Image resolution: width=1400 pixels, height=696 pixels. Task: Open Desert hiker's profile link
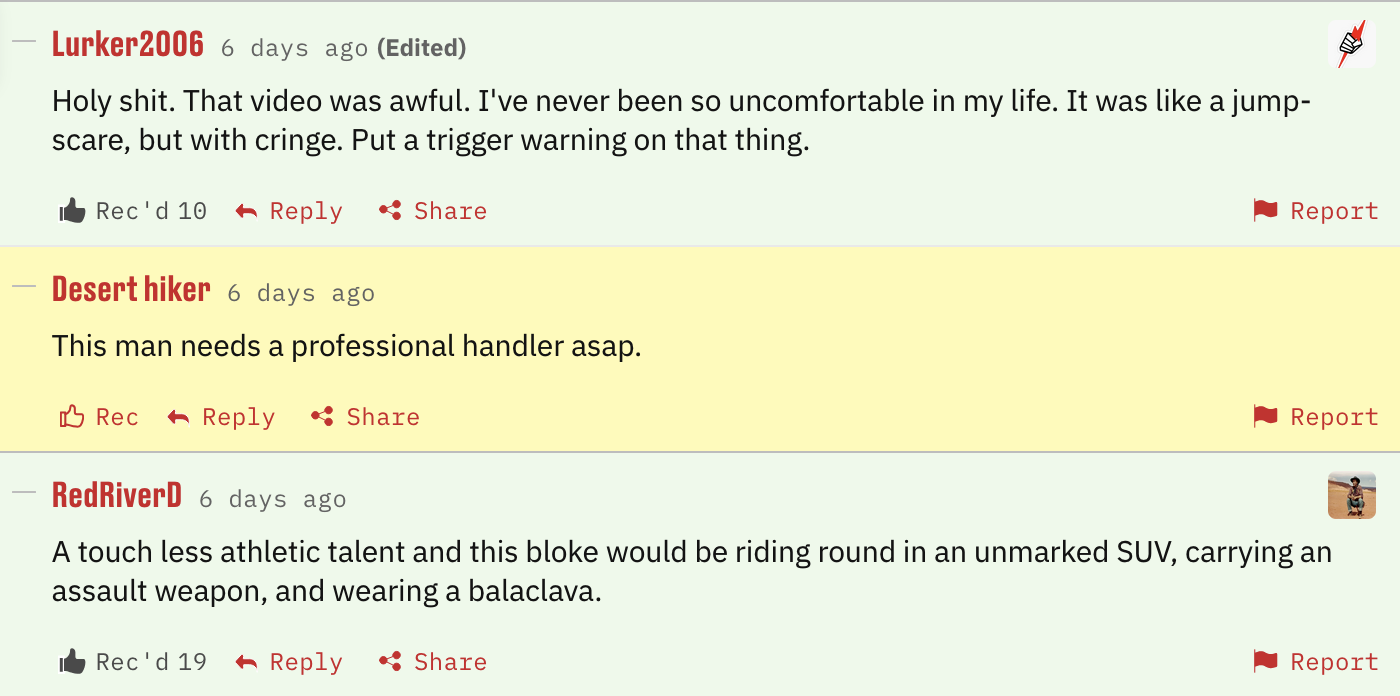pos(131,290)
